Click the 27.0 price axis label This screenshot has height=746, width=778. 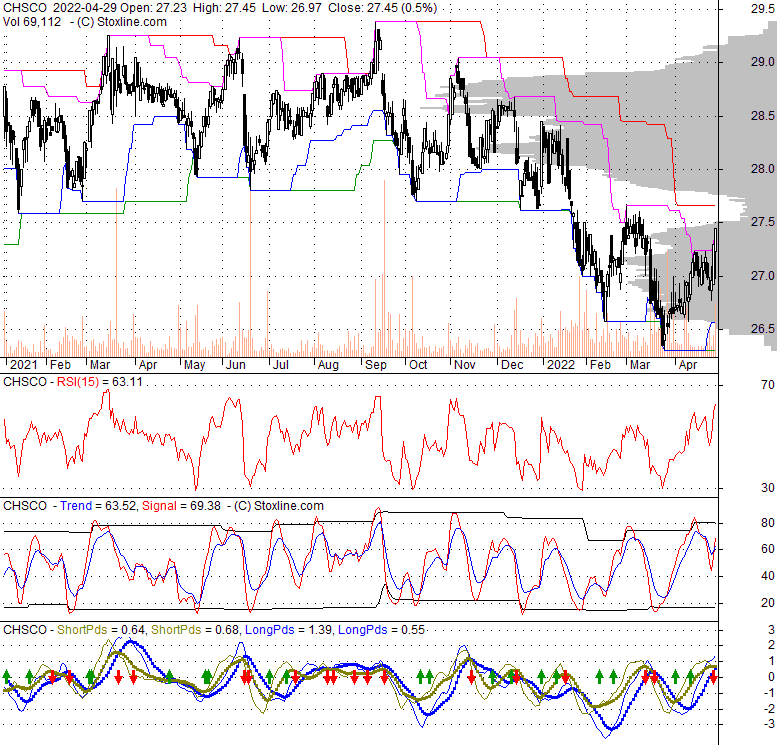[762, 276]
